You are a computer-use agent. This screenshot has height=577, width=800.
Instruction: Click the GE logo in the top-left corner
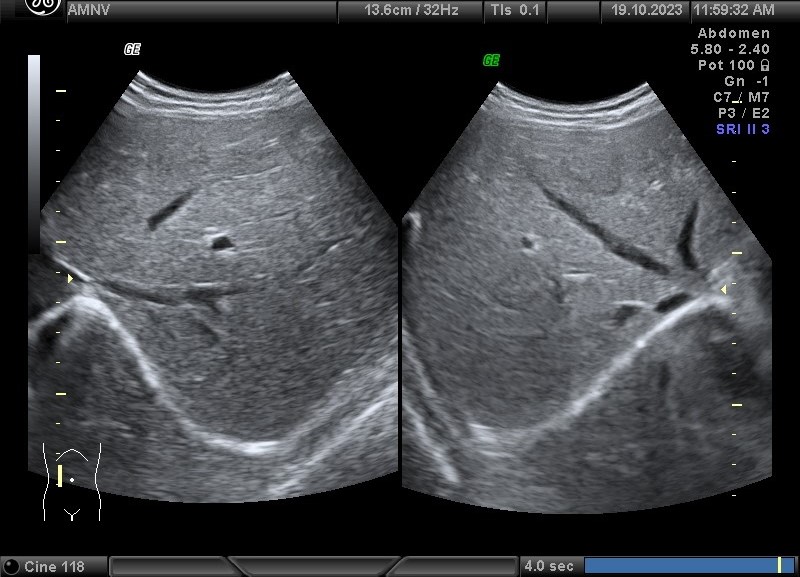42,7
